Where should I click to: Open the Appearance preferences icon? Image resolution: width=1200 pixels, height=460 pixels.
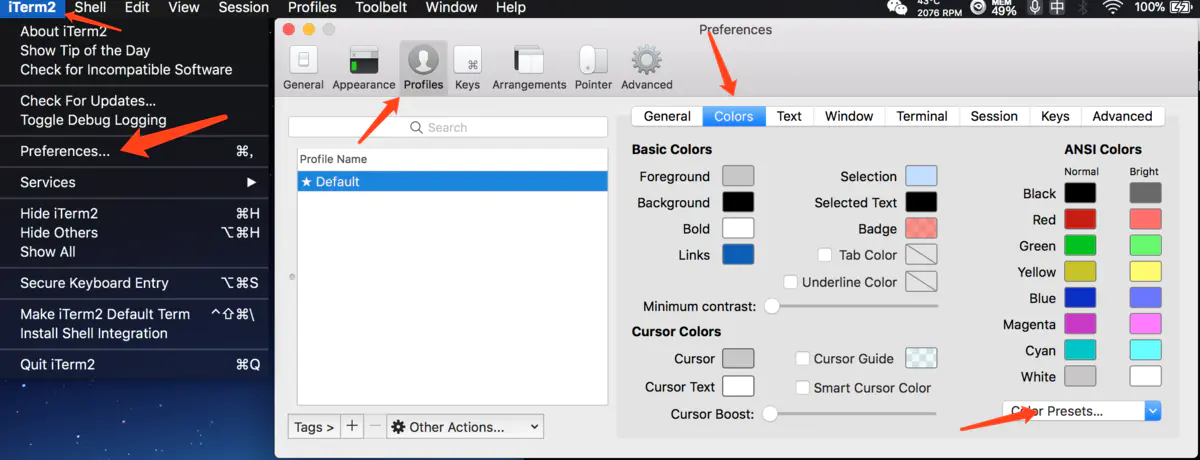[x=364, y=67]
